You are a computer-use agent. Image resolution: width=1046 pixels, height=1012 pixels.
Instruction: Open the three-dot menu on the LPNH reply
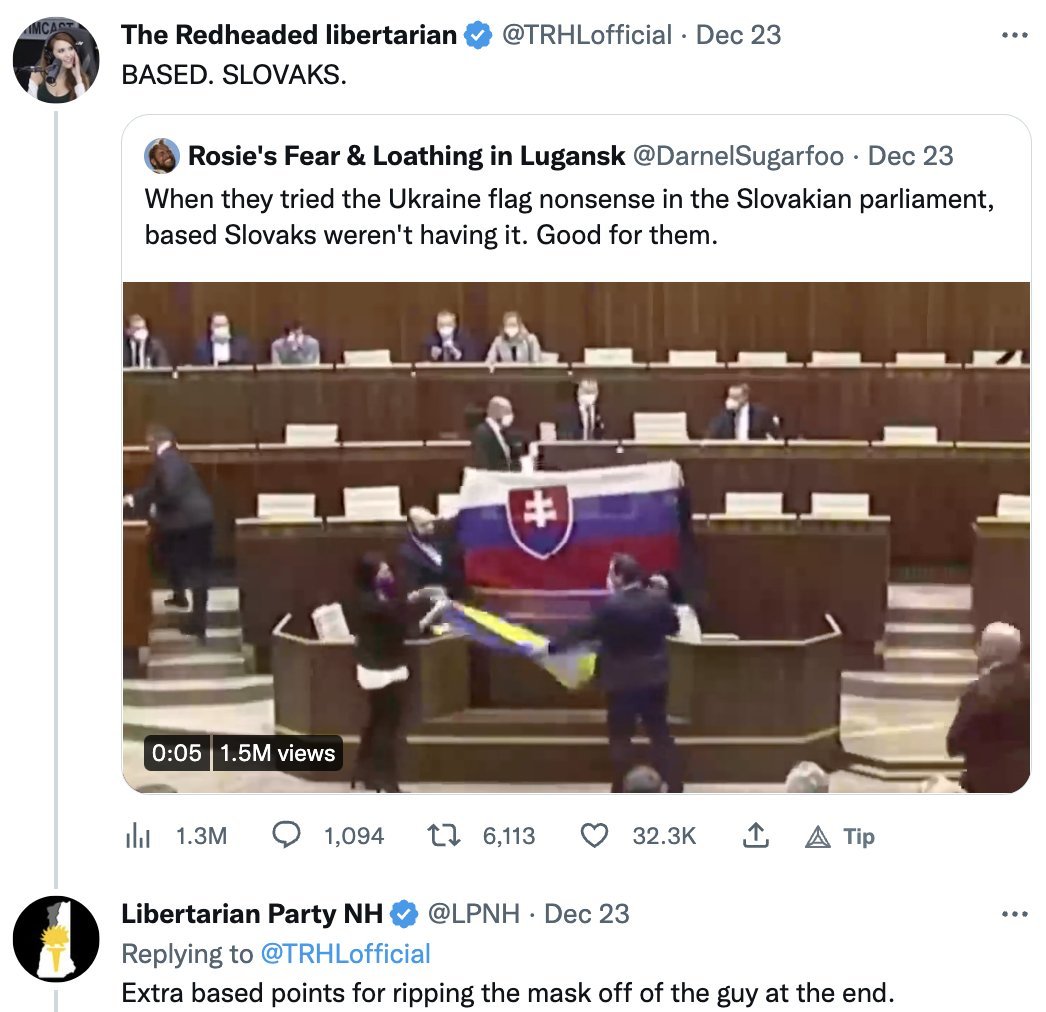(1015, 914)
